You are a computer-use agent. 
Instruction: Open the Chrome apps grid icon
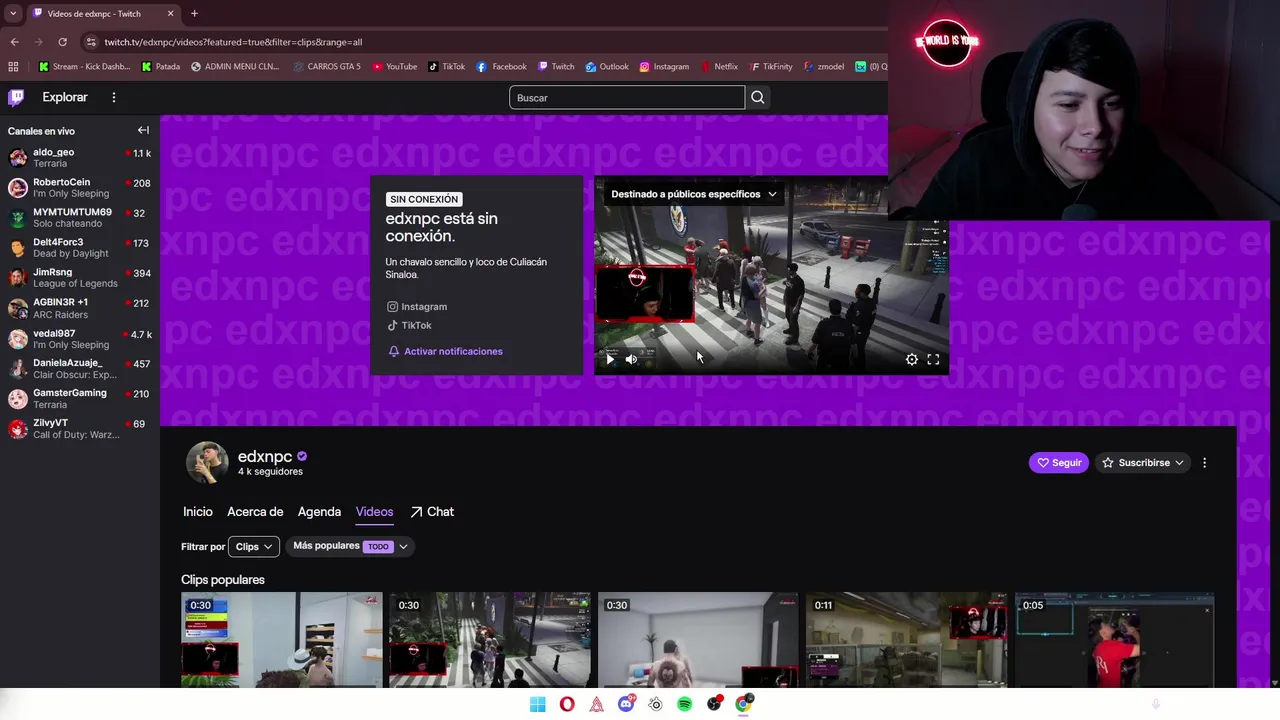(x=13, y=67)
